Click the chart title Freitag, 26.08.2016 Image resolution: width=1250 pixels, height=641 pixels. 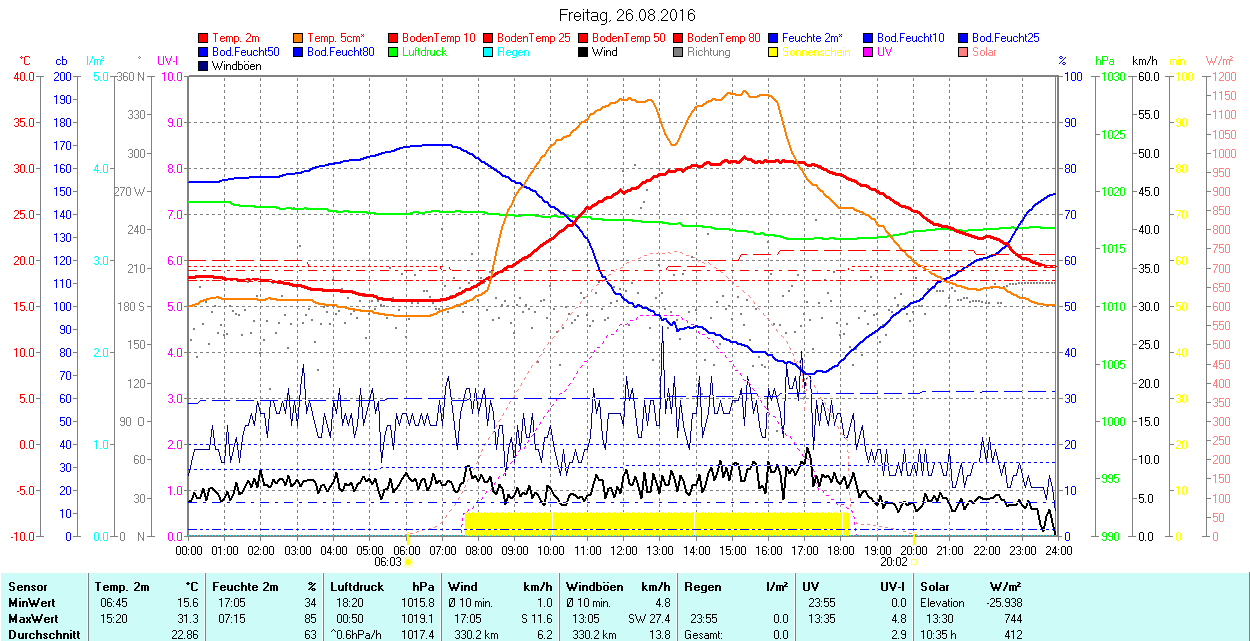tap(626, 15)
